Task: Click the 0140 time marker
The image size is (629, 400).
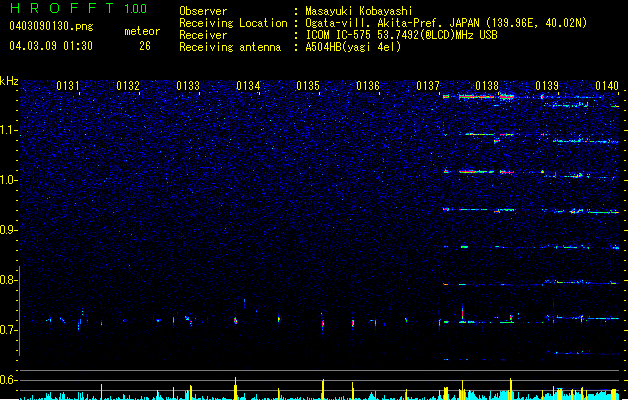Action: (607, 86)
